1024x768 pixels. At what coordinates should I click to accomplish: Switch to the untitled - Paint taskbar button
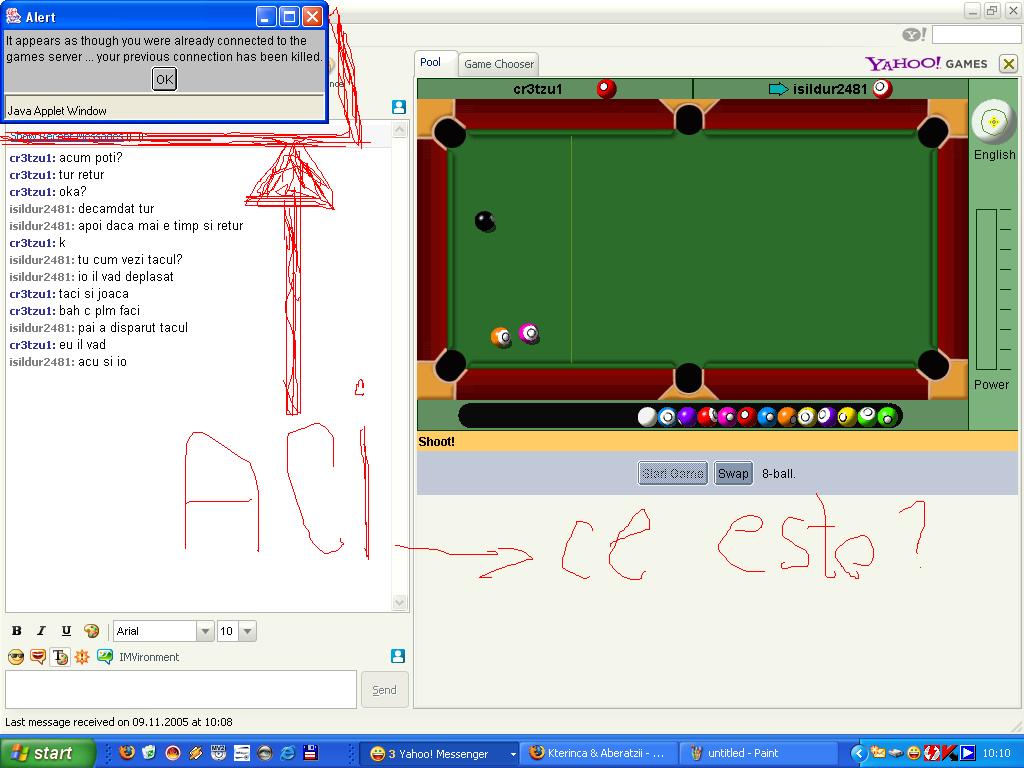(x=758, y=754)
